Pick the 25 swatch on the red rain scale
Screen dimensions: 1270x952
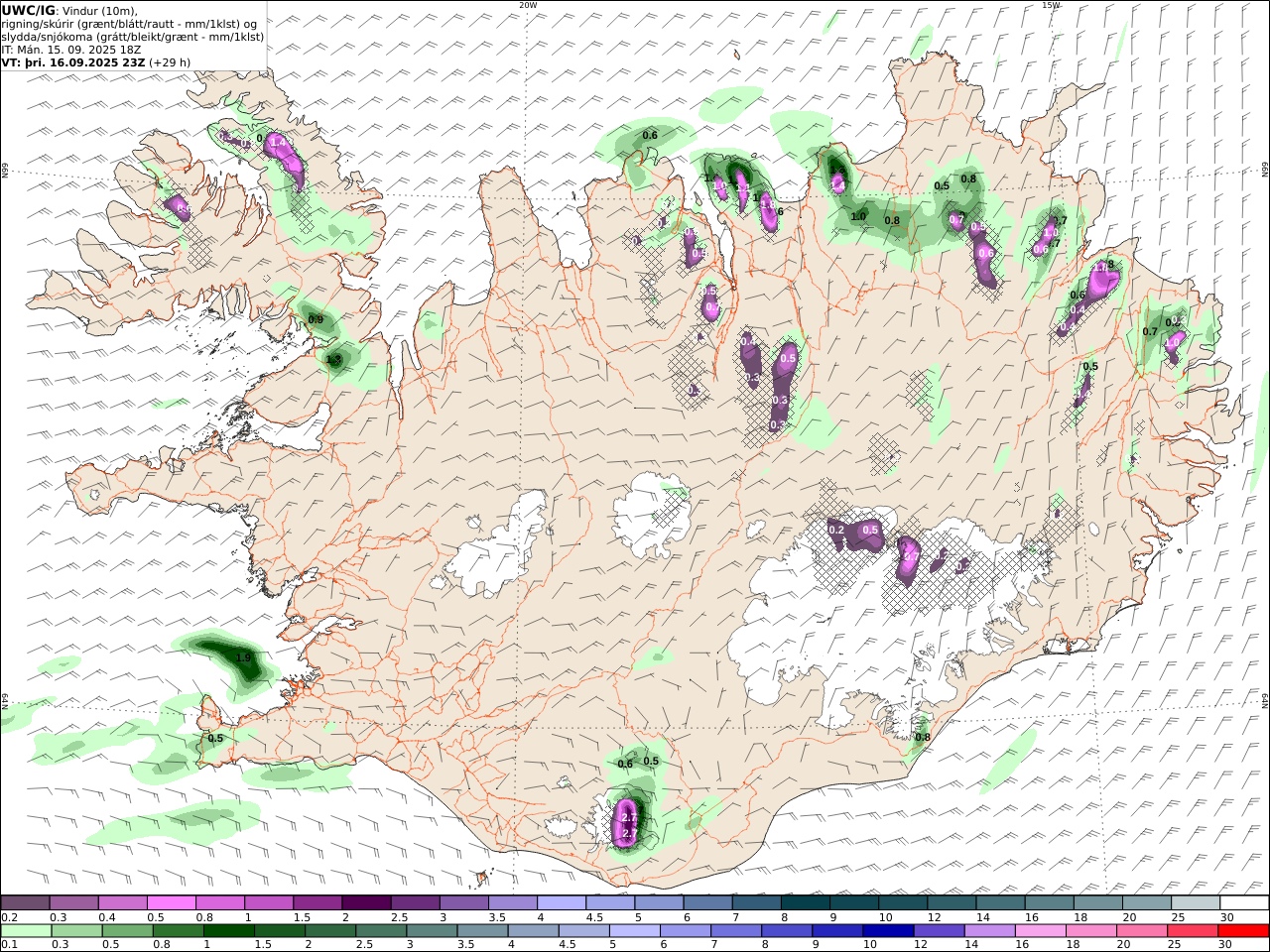point(1194,930)
